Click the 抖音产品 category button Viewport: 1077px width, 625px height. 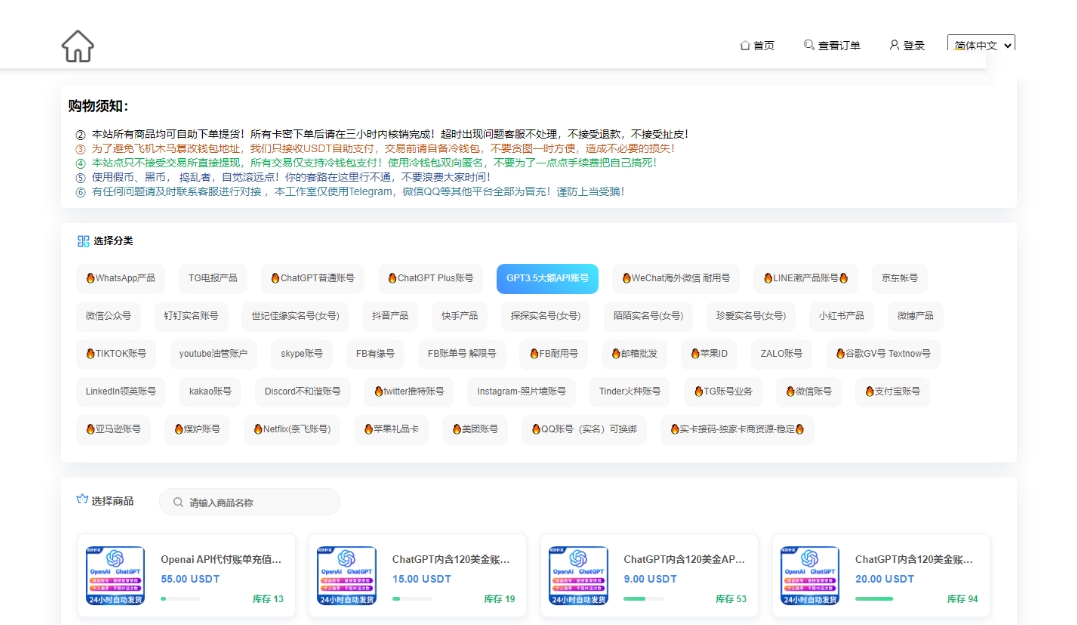(389, 316)
